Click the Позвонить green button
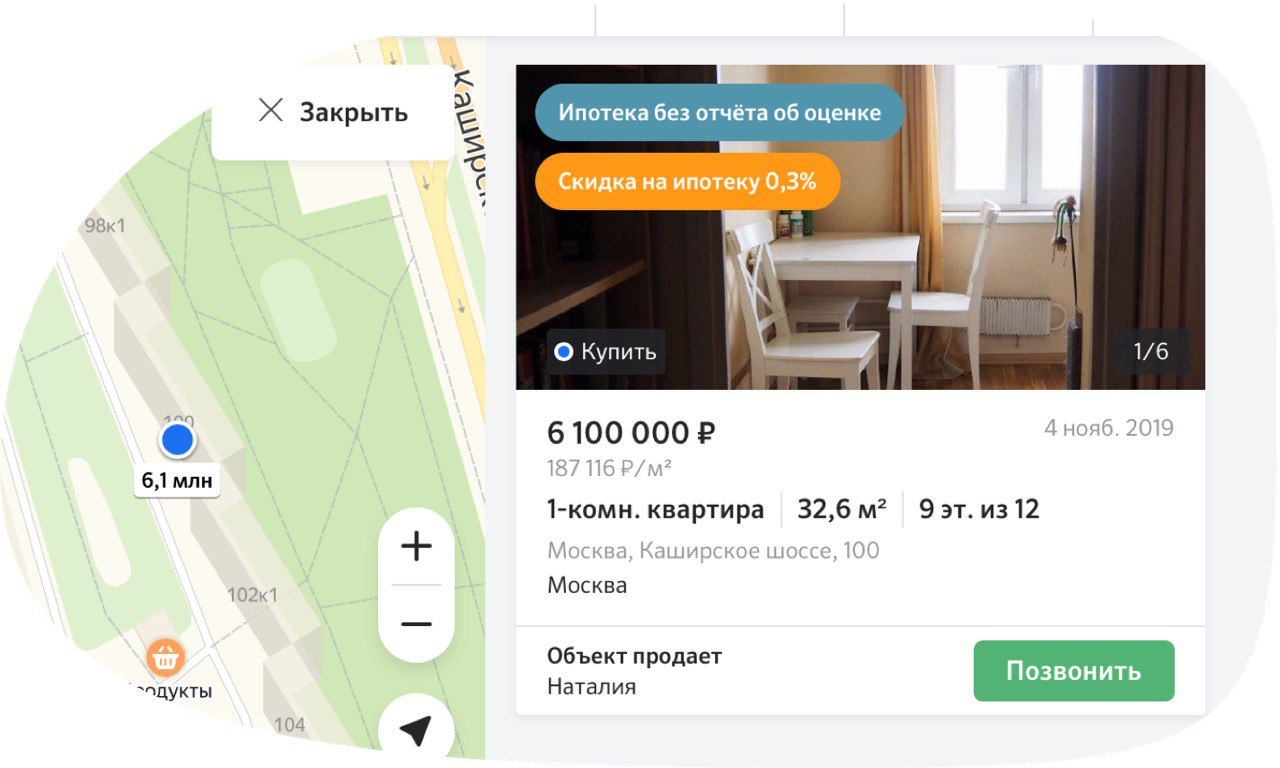Screen dimensions: 1280x768 click(1074, 671)
